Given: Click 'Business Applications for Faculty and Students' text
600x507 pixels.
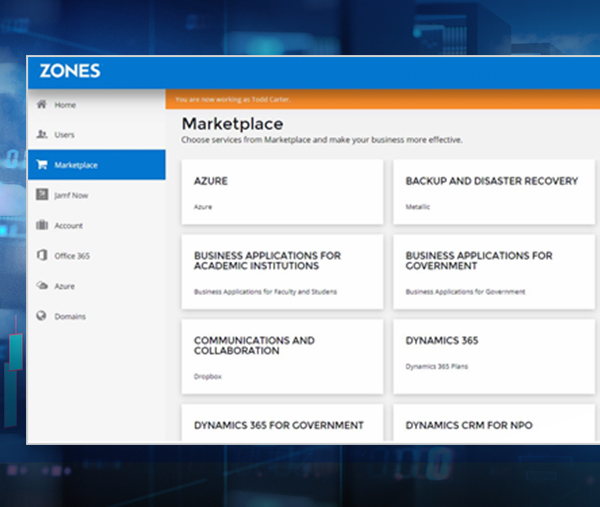Looking at the screenshot, I should click(x=265, y=292).
